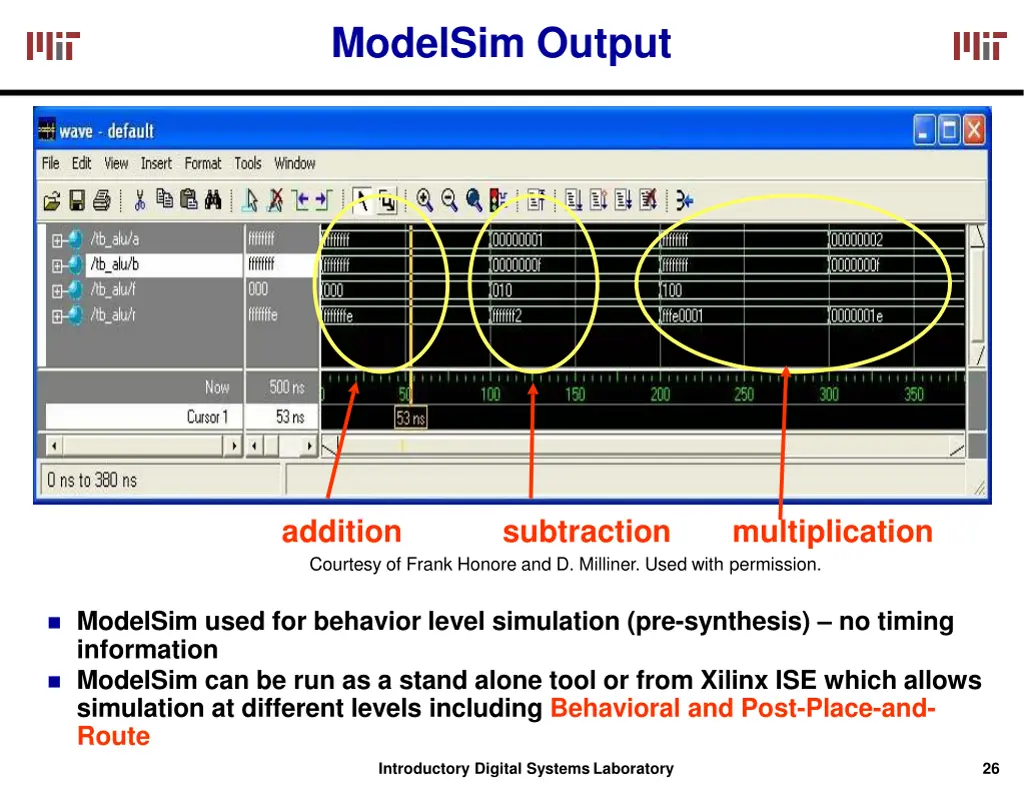
Task: Click the Break simulation icon with red X
Action: point(648,200)
